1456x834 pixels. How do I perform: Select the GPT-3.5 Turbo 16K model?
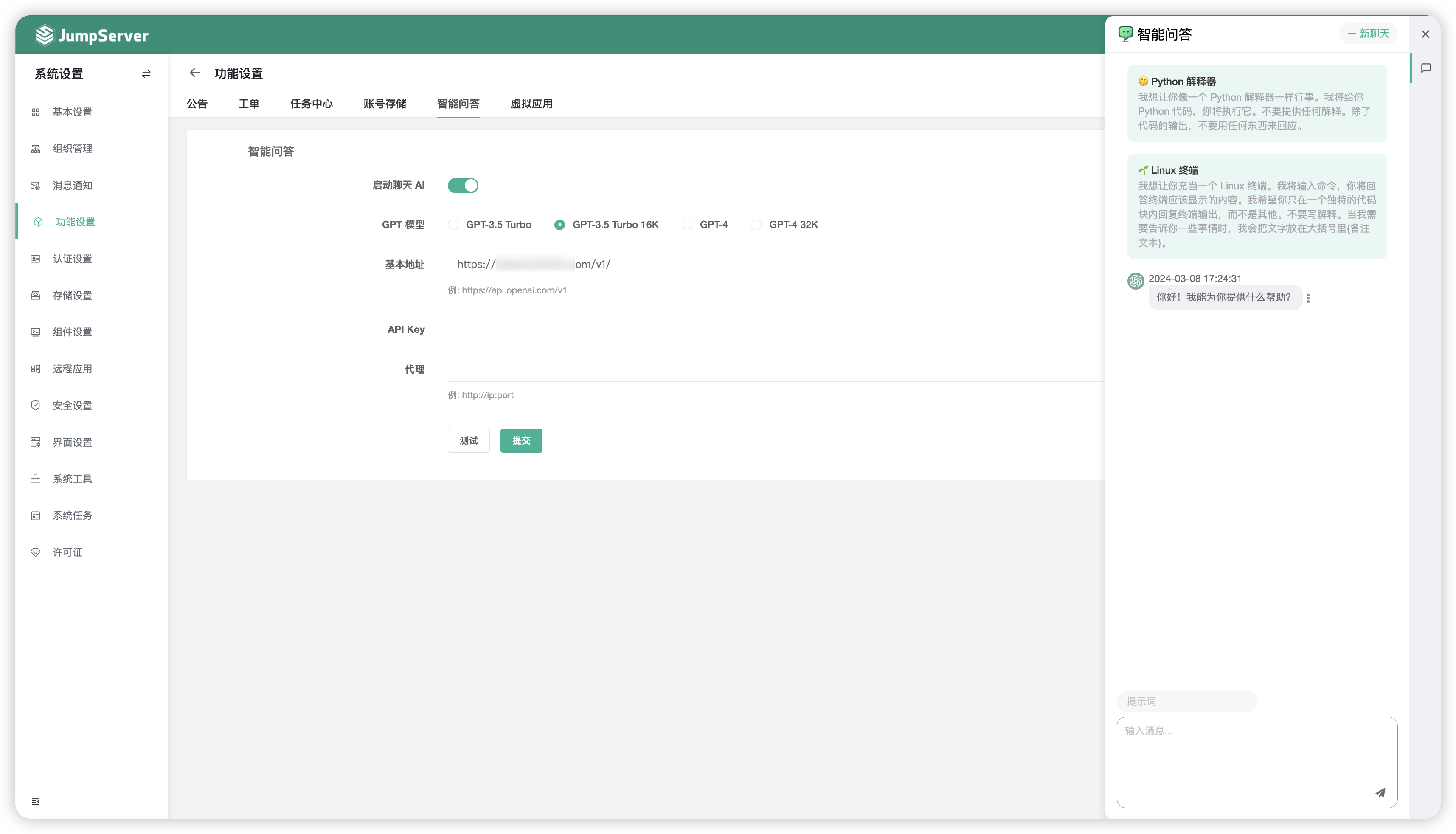(606, 225)
